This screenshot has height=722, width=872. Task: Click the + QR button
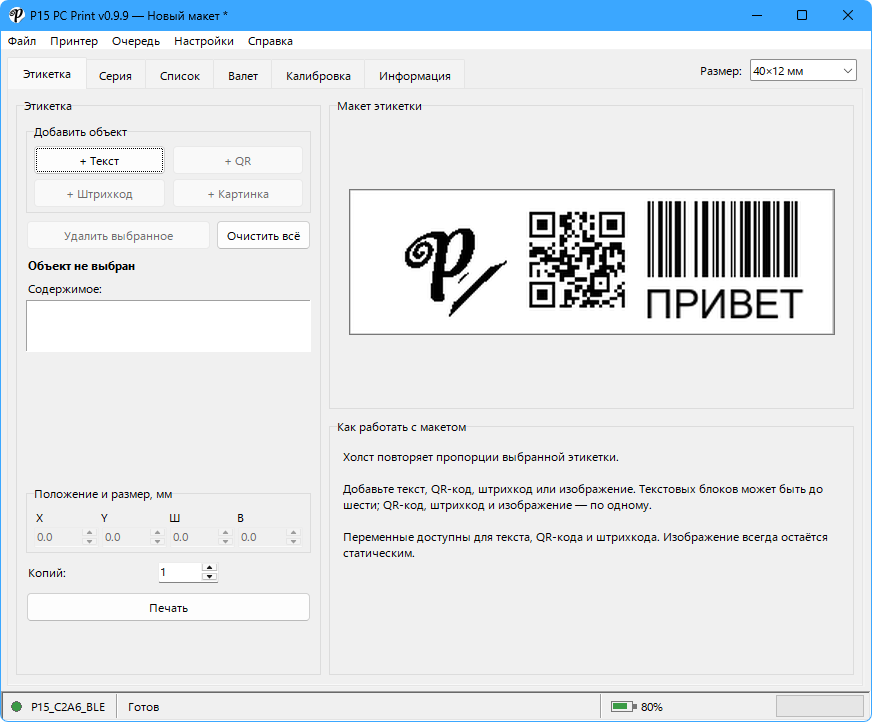(238, 161)
